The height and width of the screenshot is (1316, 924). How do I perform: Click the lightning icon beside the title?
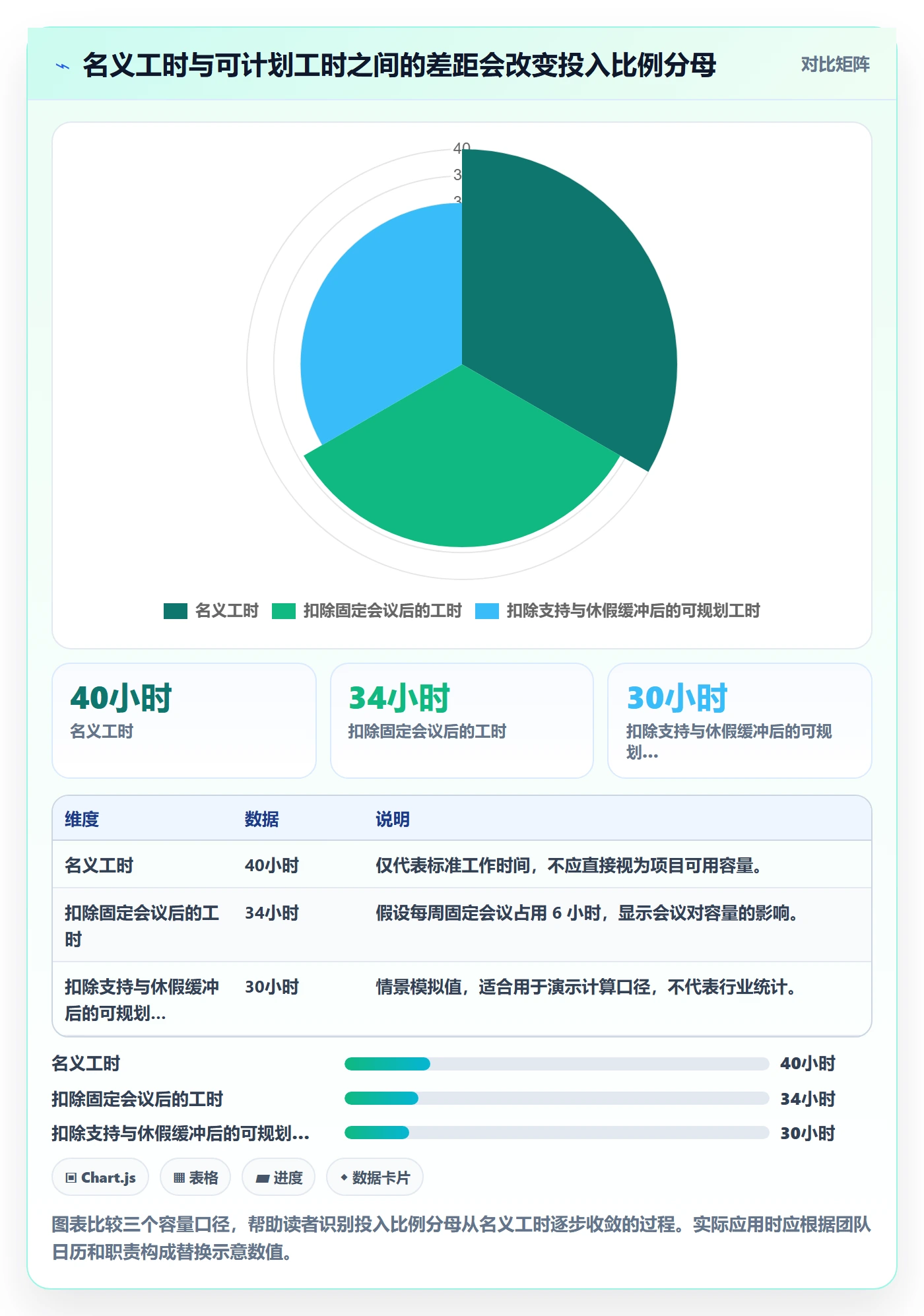point(63,66)
